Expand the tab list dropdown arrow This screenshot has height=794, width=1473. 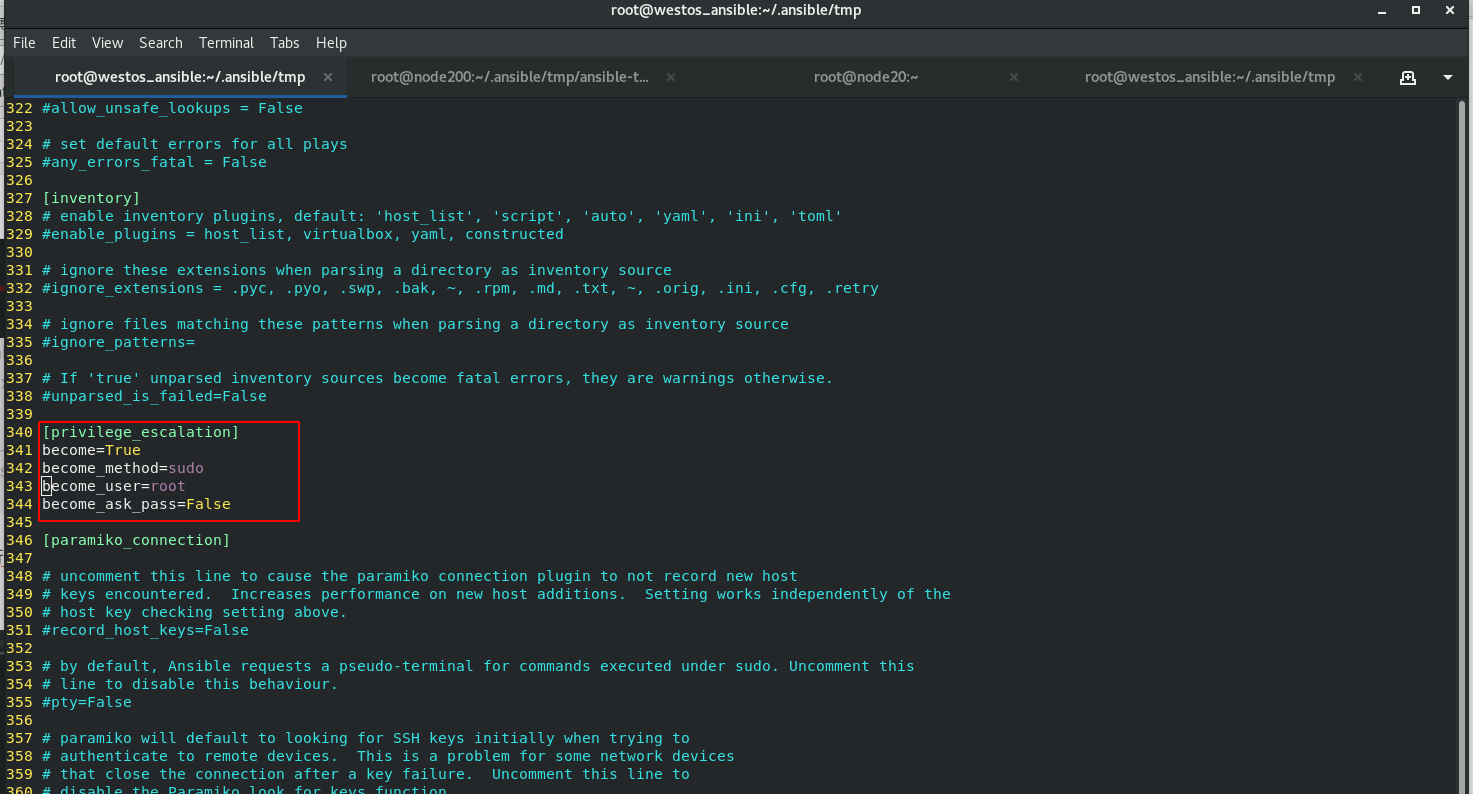(1447, 77)
